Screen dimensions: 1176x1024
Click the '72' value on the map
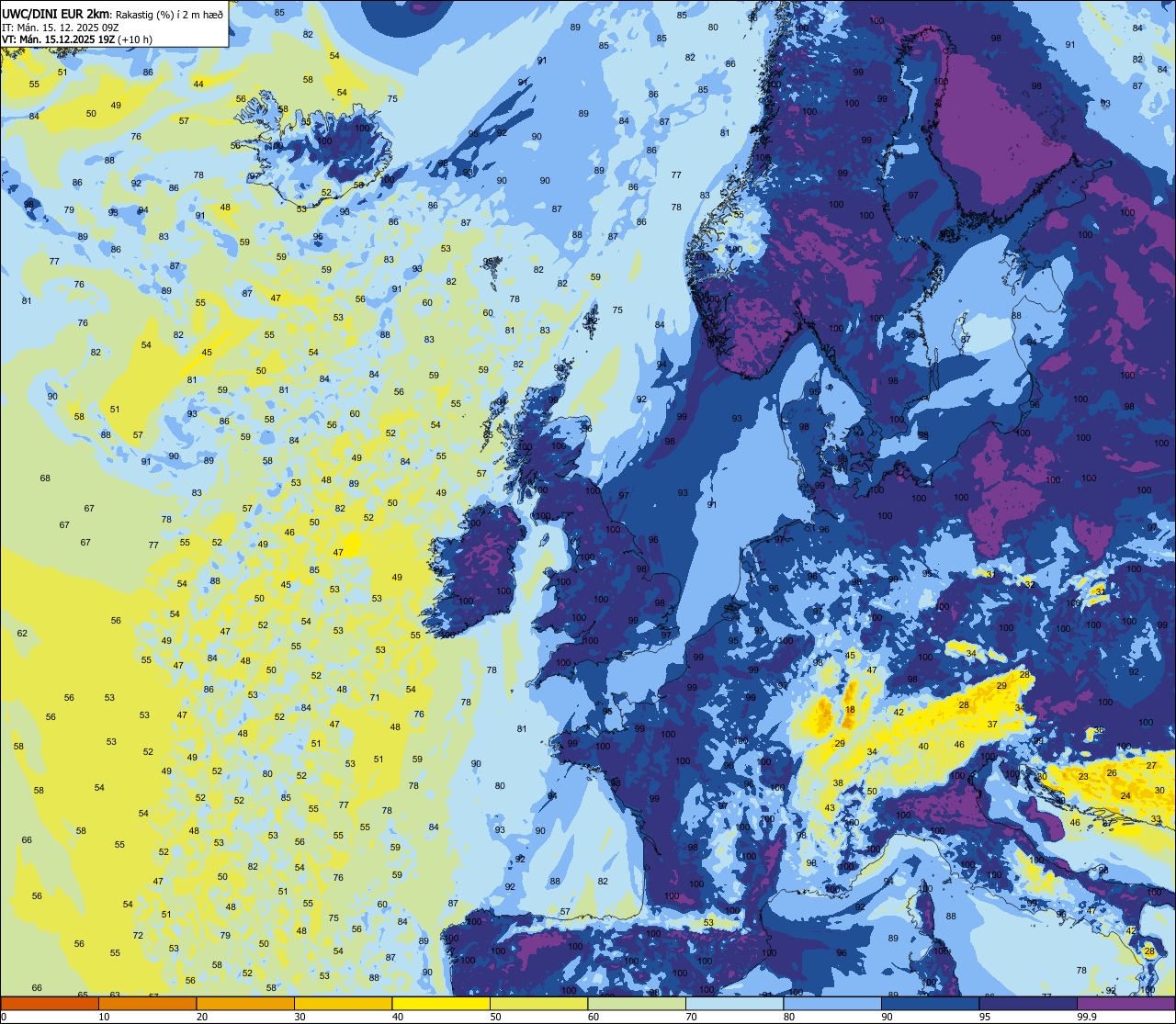(138, 936)
